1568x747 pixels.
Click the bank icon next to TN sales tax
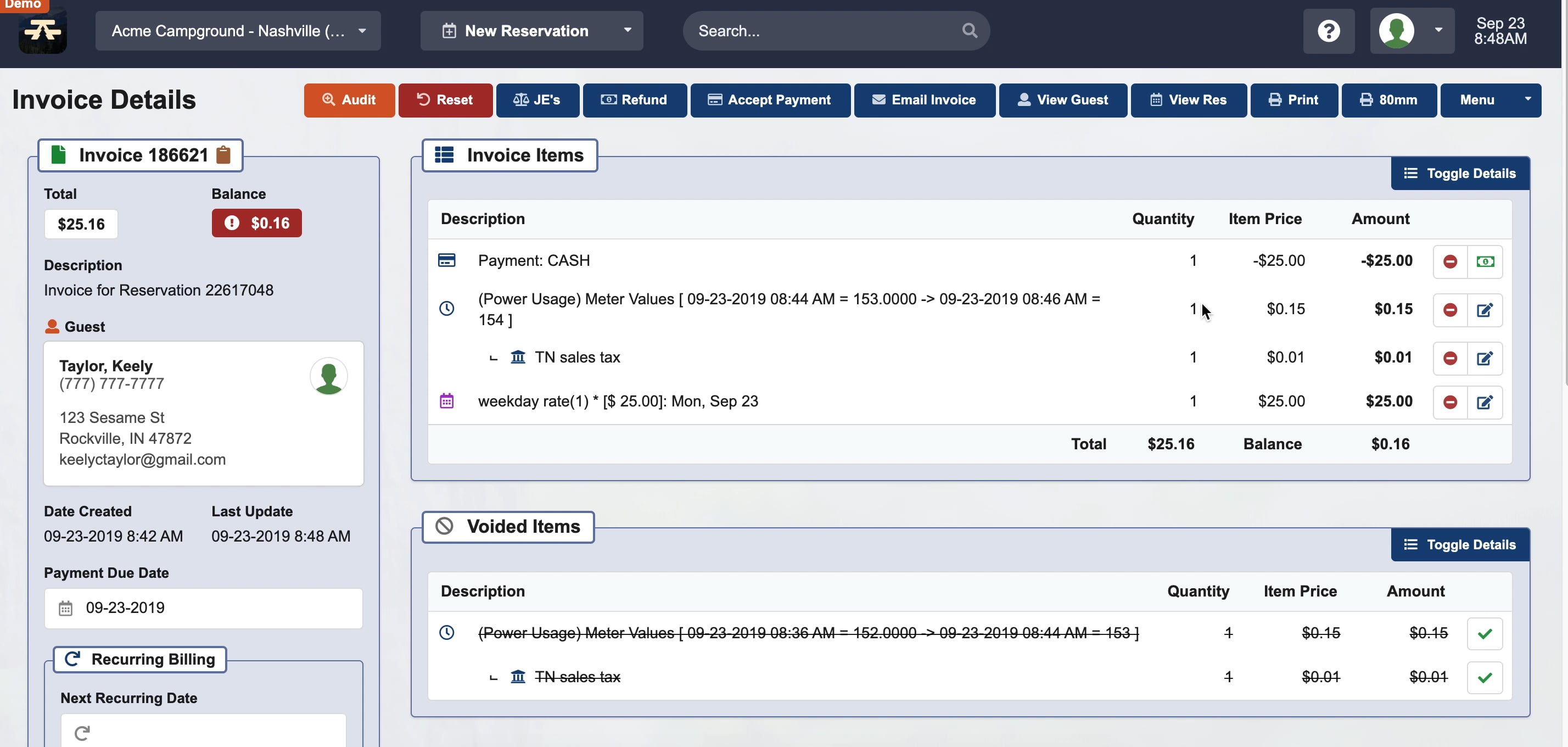pos(518,358)
